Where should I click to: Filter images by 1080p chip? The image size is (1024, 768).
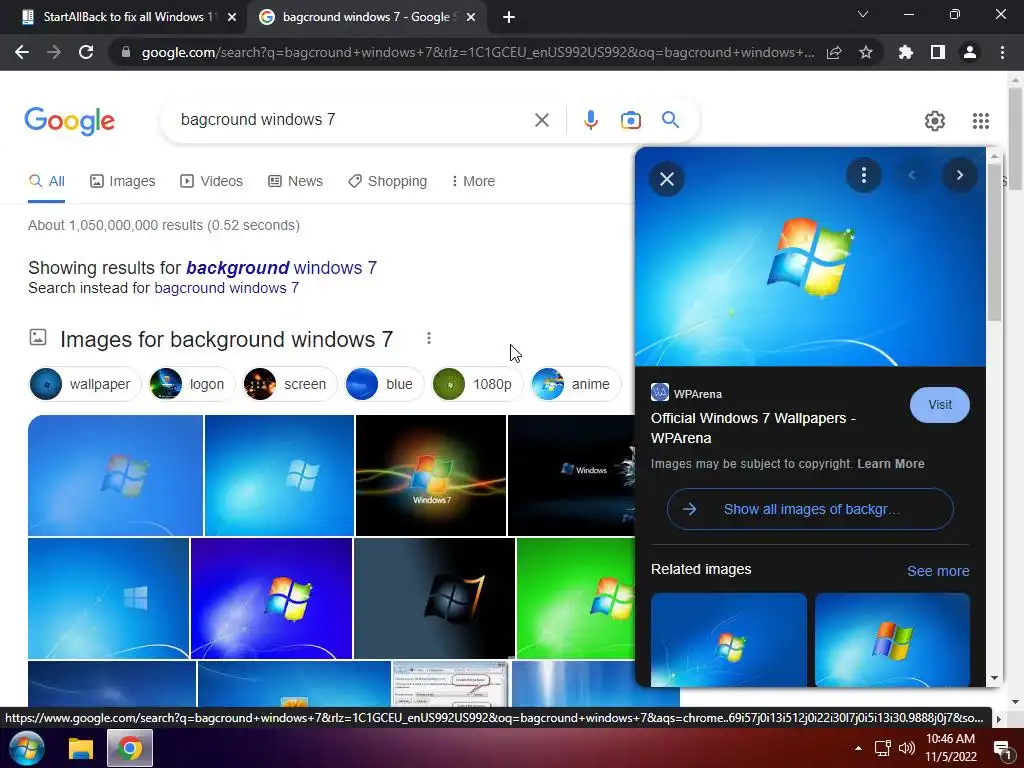[x=477, y=384]
